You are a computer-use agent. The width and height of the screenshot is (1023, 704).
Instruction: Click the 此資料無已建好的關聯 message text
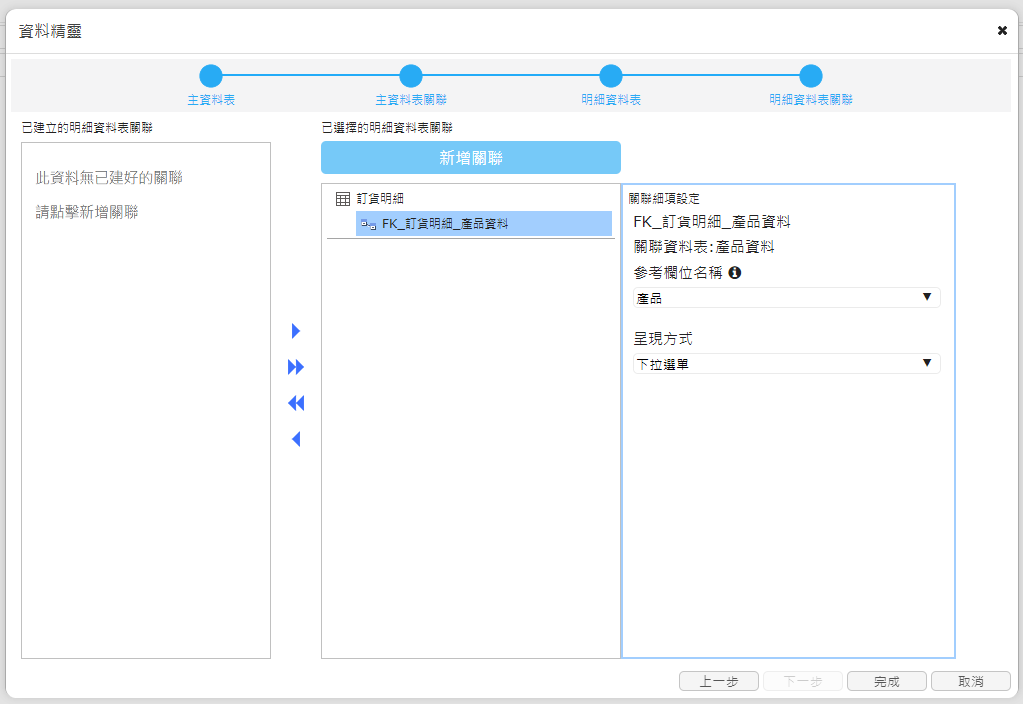[109, 177]
